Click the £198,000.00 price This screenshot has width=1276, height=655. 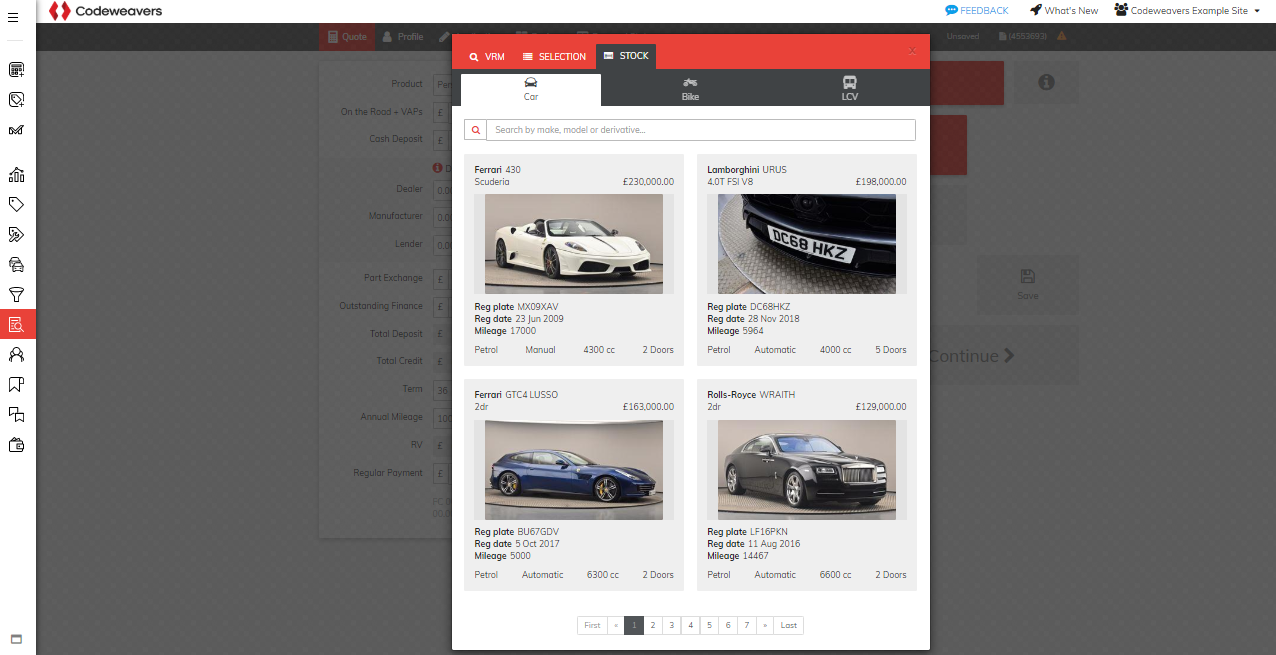pos(881,182)
